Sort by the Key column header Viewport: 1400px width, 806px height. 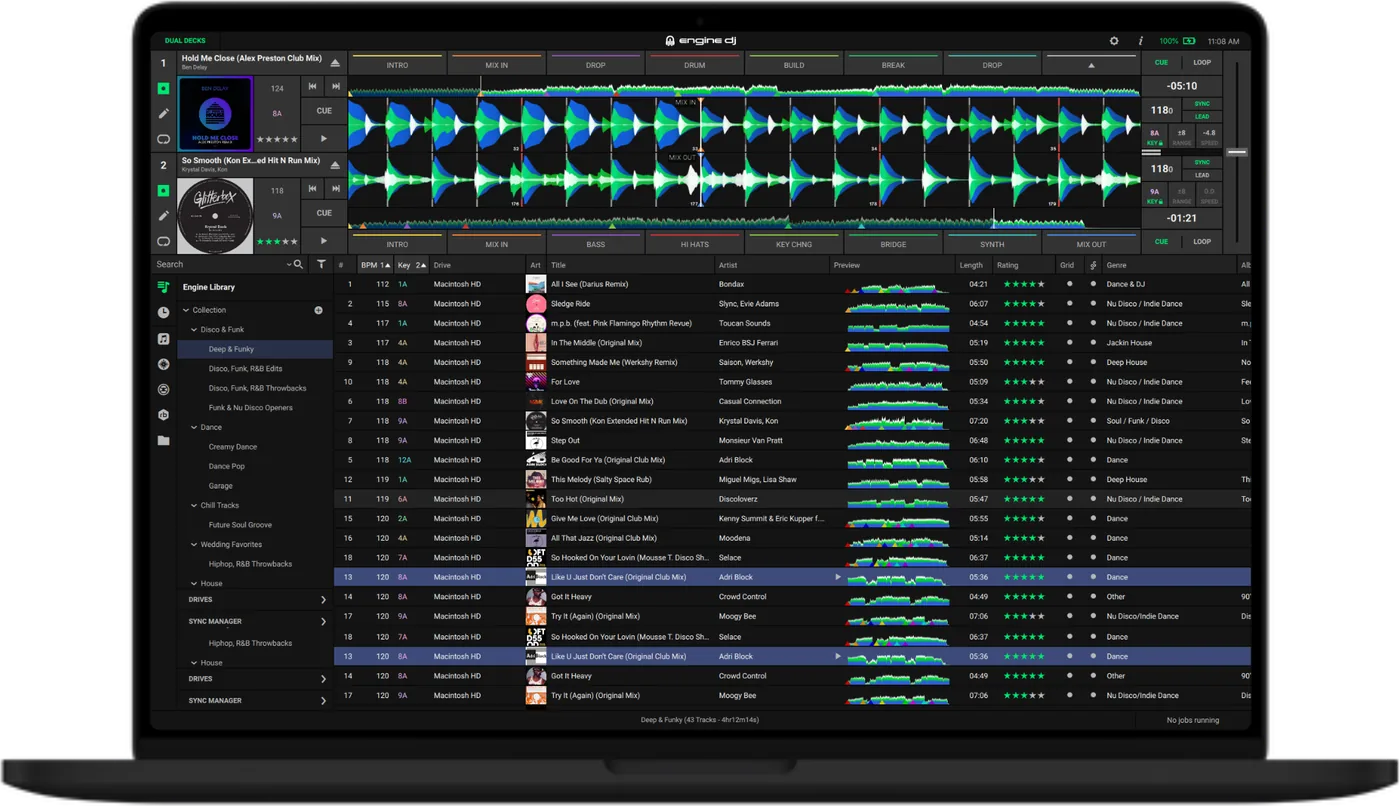[410, 265]
